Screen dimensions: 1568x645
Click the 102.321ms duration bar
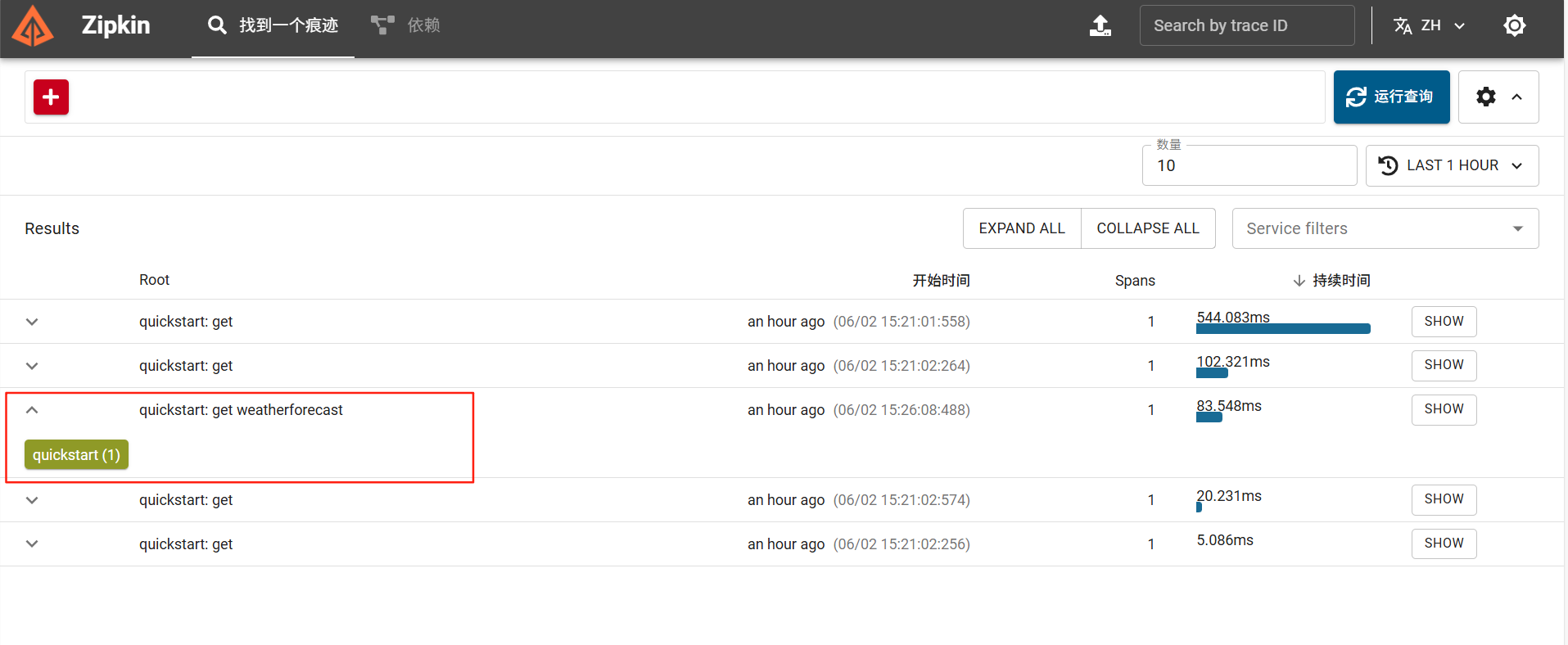click(x=1212, y=373)
